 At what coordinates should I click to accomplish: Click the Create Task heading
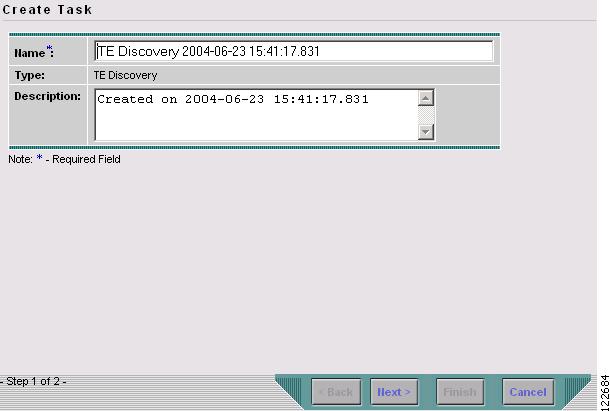click(x=47, y=9)
